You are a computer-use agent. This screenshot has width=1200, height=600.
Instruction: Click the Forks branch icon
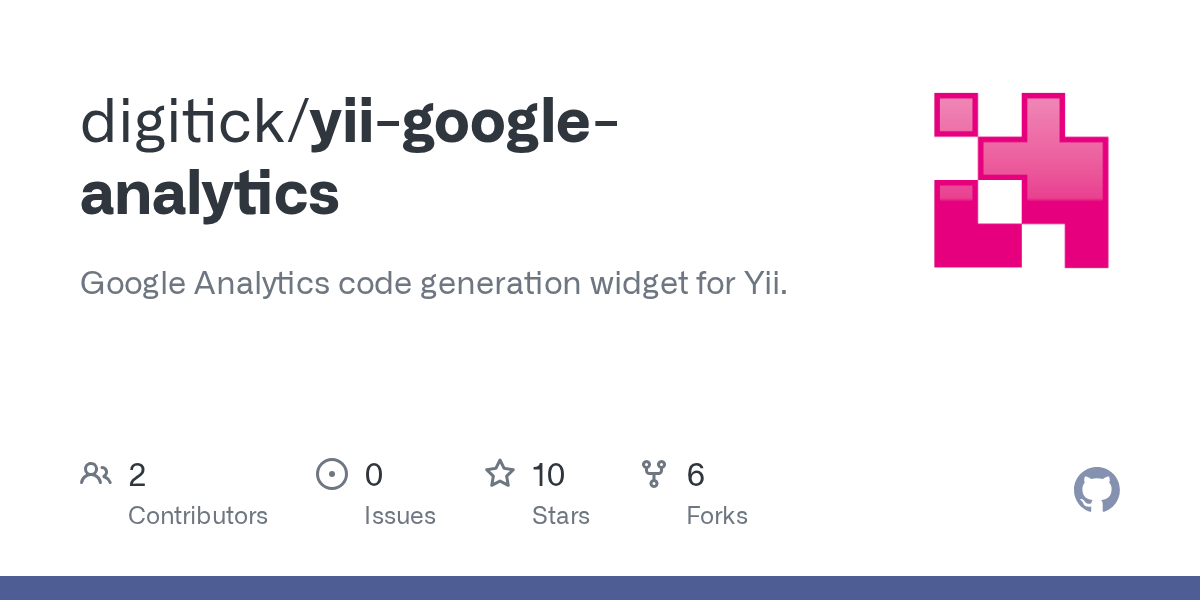point(654,474)
